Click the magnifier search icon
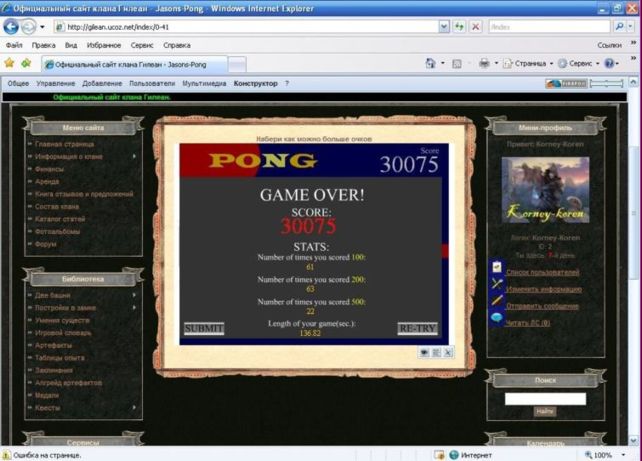Image resolution: width=642 pixels, height=461 pixels. [619, 27]
